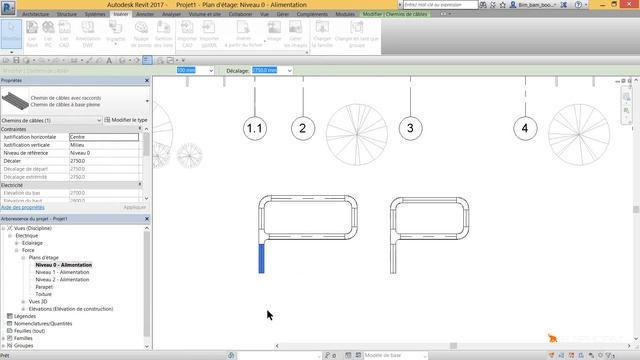Click the Importer CAO tool
The image size is (640, 360).
[x=187, y=34]
